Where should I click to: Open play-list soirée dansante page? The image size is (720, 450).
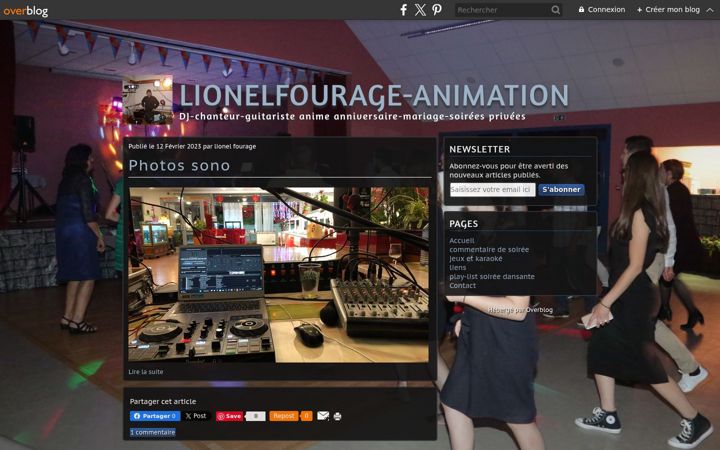(x=492, y=276)
